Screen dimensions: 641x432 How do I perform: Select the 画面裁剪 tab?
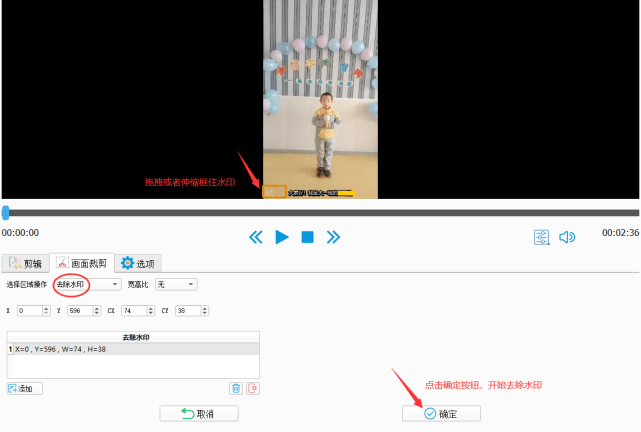point(82,263)
